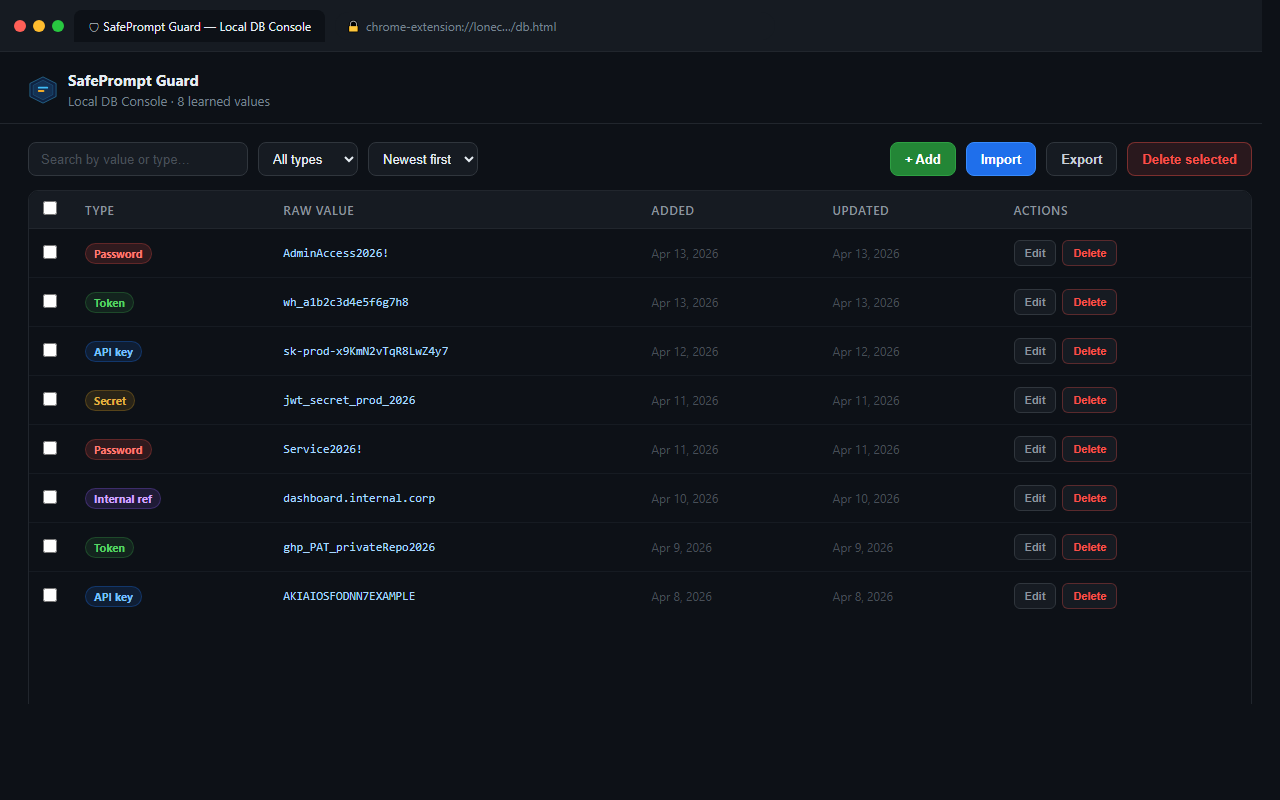
Task: Click Delete selected button
Action: [1189, 159]
